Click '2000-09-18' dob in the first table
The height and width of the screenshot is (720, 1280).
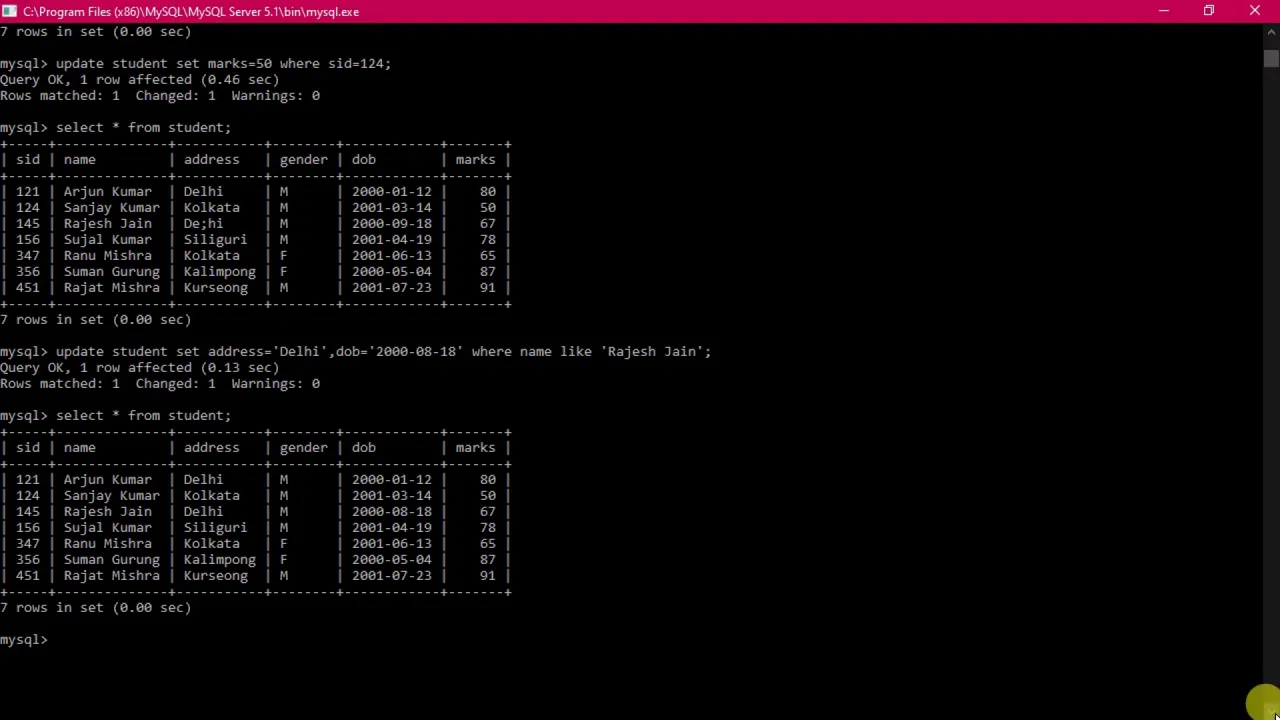391,224
